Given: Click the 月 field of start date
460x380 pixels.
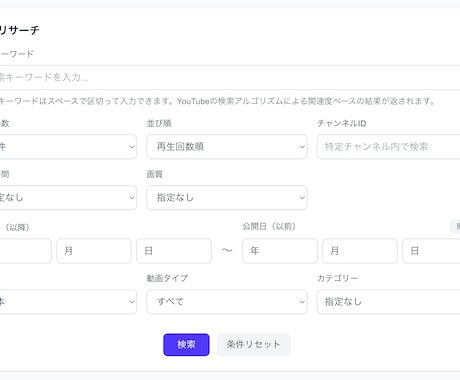Looking at the screenshot, I should pos(94,251).
